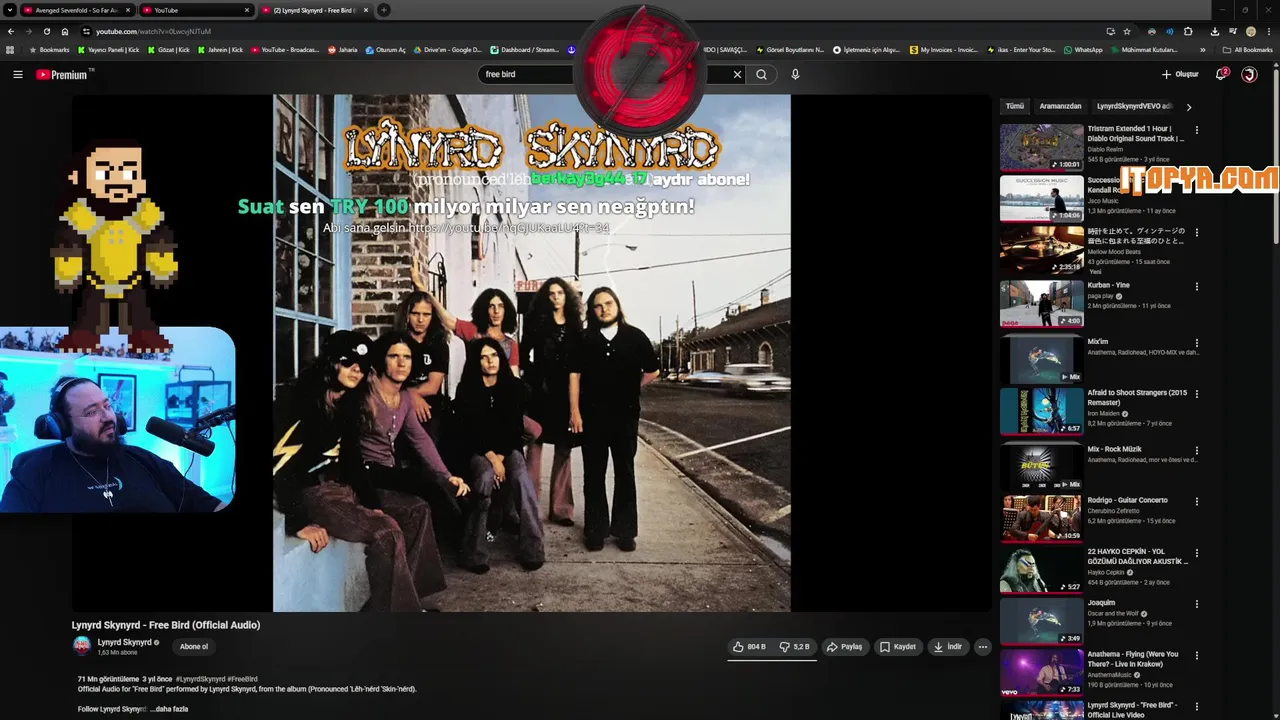Open Mühimmat Kutuları bookmark
The width and height of the screenshot is (1280, 720).
(x=1144, y=49)
